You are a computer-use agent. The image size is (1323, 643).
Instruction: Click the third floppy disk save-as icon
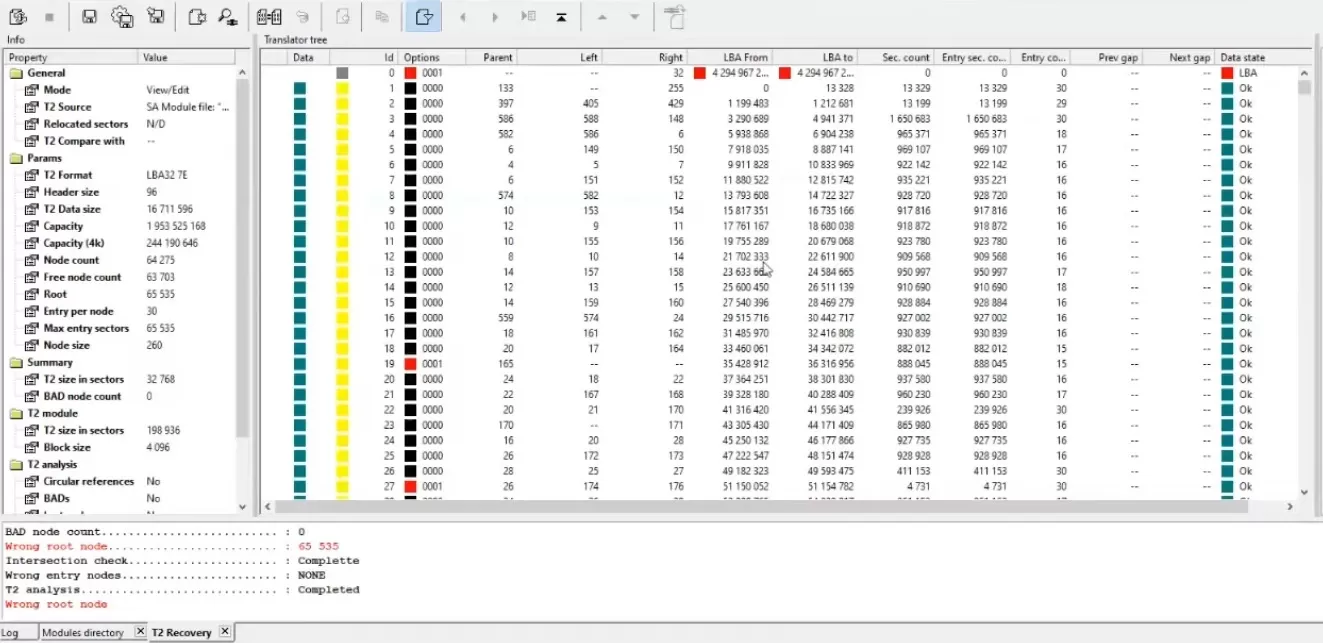point(155,16)
